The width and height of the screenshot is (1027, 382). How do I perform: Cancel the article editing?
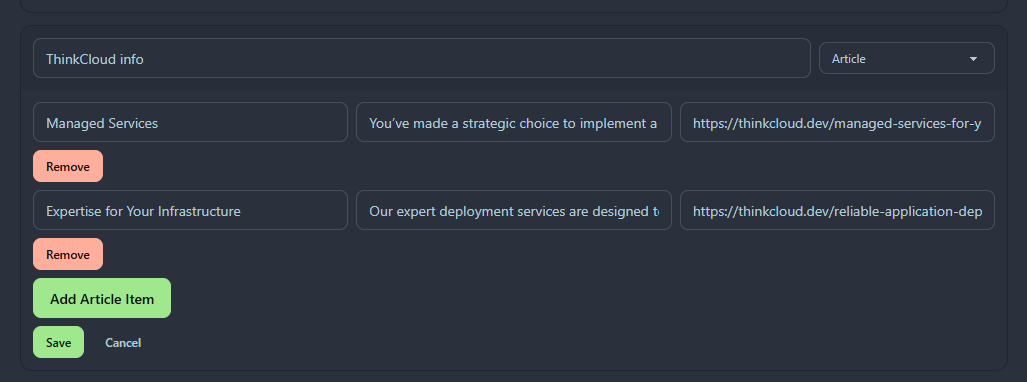(x=123, y=343)
